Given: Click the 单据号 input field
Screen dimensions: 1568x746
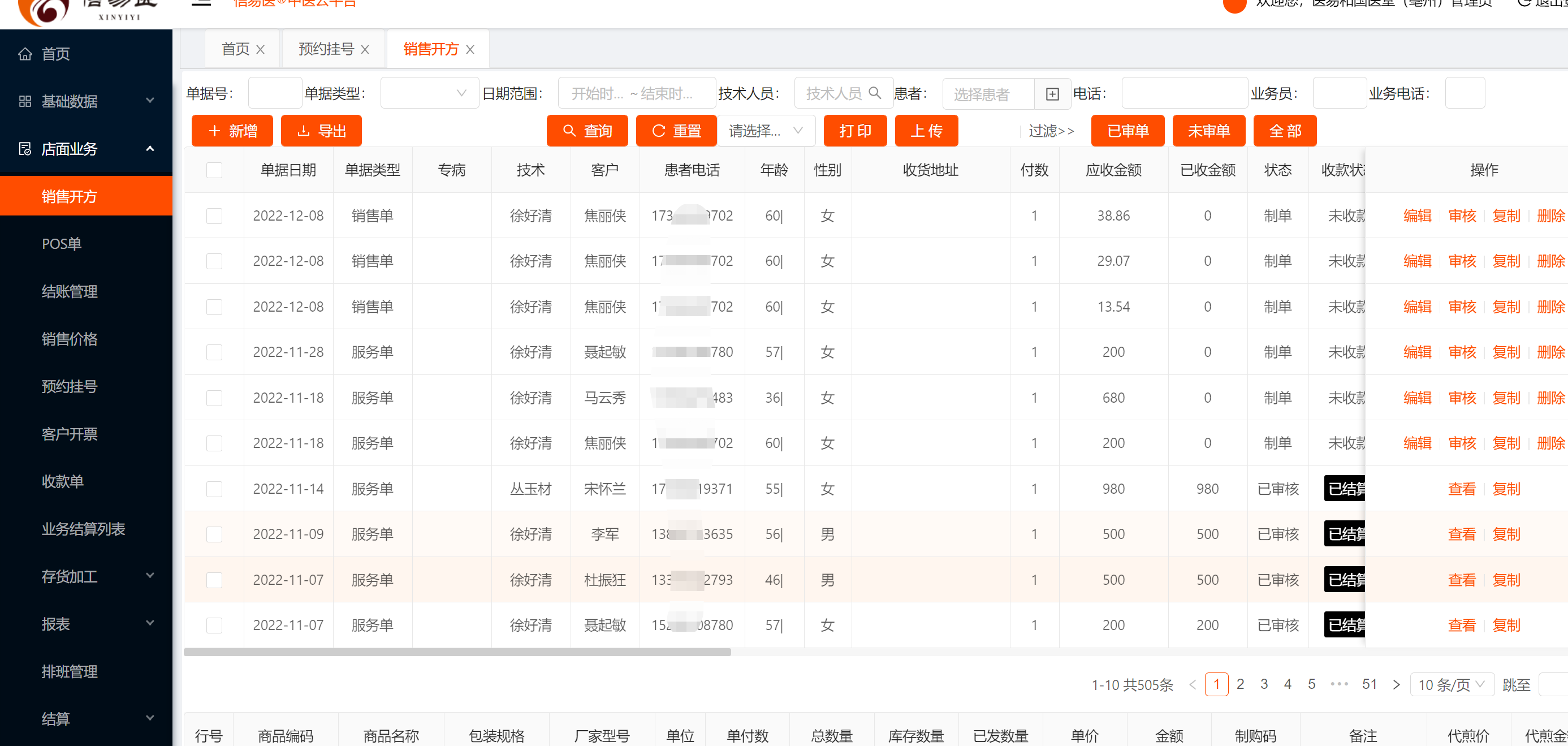Looking at the screenshot, I should [275, 93].
